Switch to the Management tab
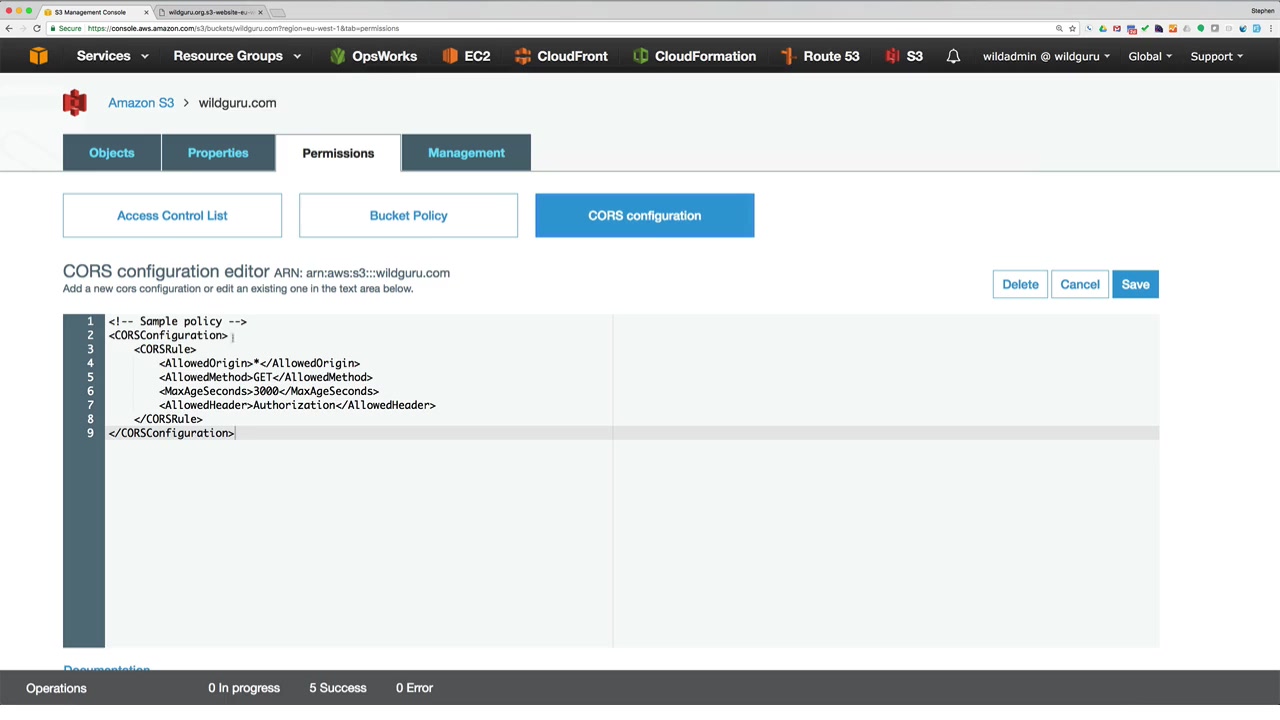Image resolution: width=1280 pixels, height=720 pixels. click(x=466, y=153)
